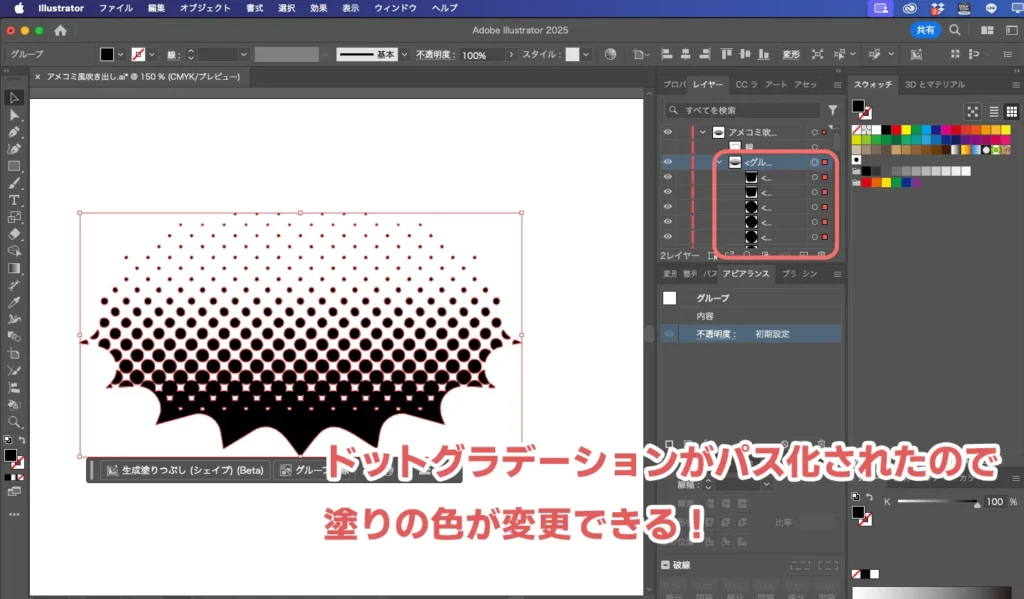Viewport: 1024px width, 599px height.
Task: Select the Type tool
Action: tap(14, 200)
